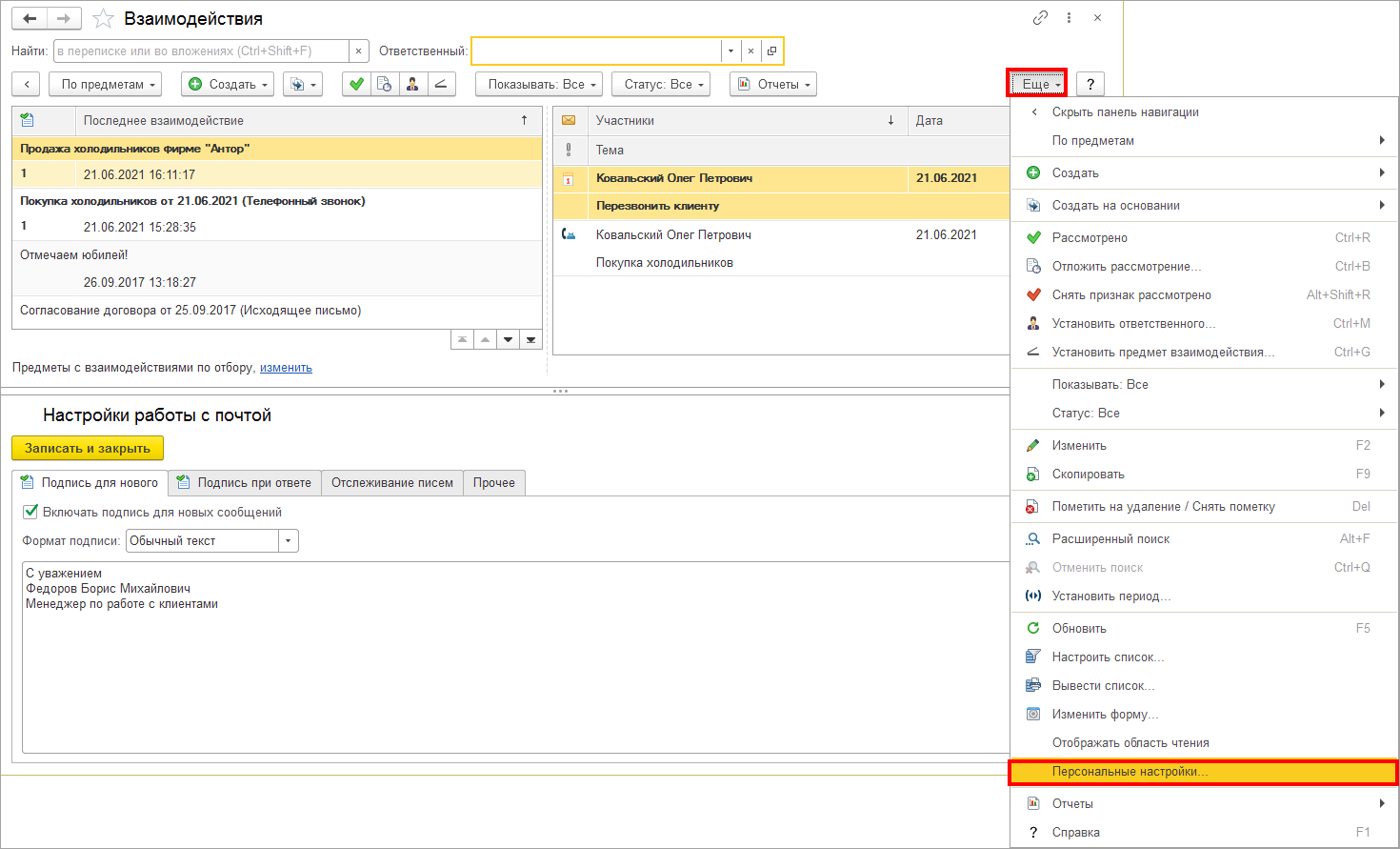Expand the Формат подписи combo box

click(x=289, y=540)
